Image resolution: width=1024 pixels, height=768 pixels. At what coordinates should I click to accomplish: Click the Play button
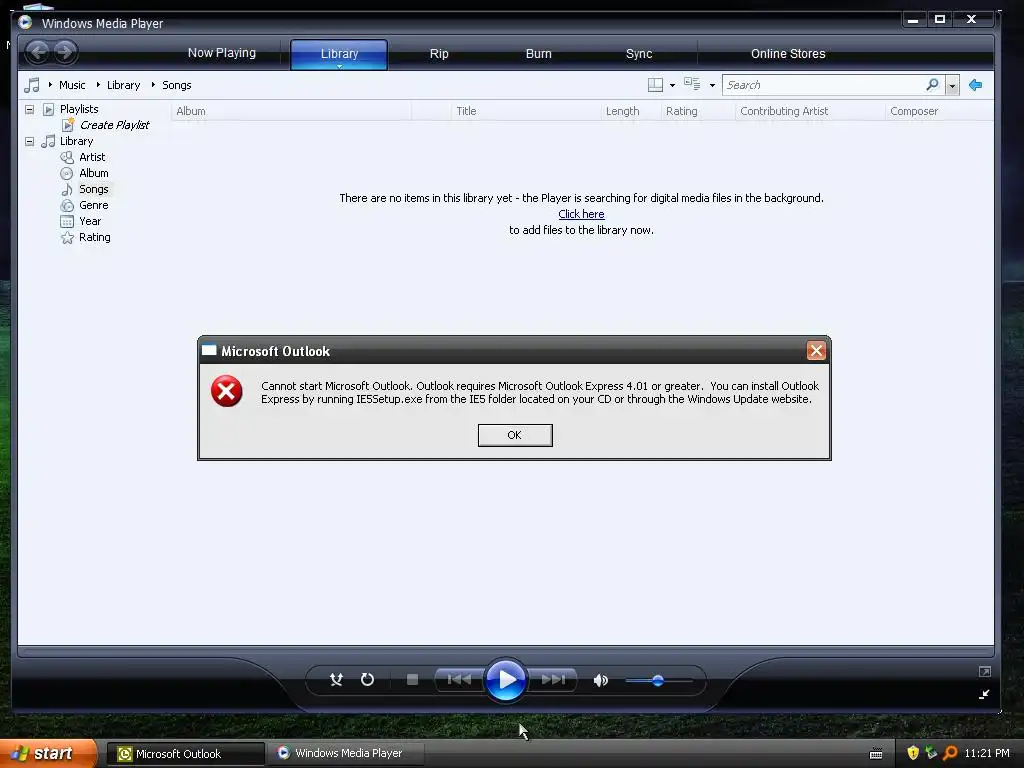(506, 680)
